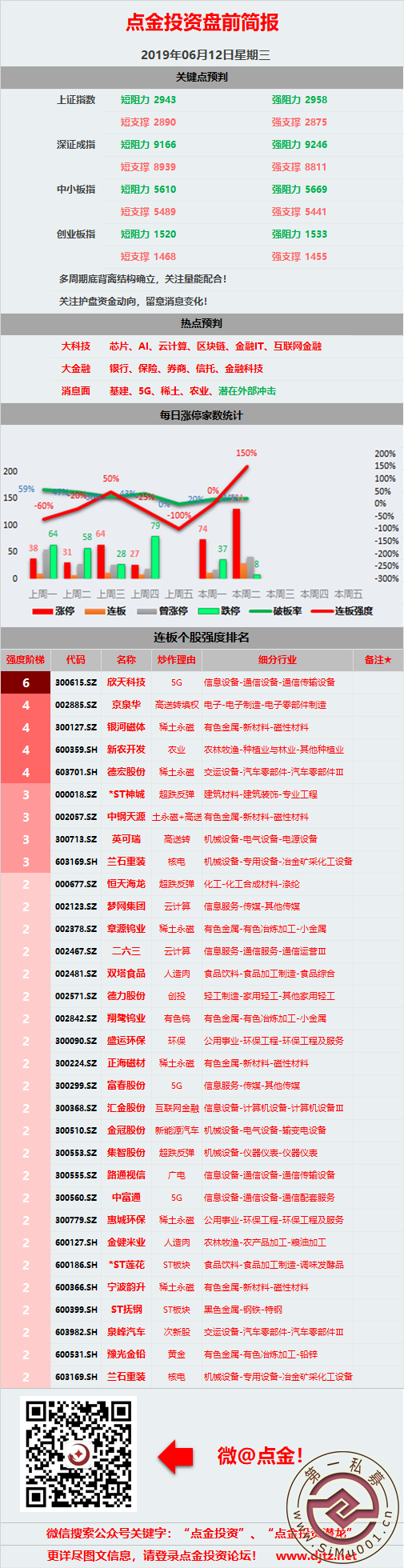Screen dimensions: 404x1568
Task: Click the 备注★ column header
Action: pos(378,660)
